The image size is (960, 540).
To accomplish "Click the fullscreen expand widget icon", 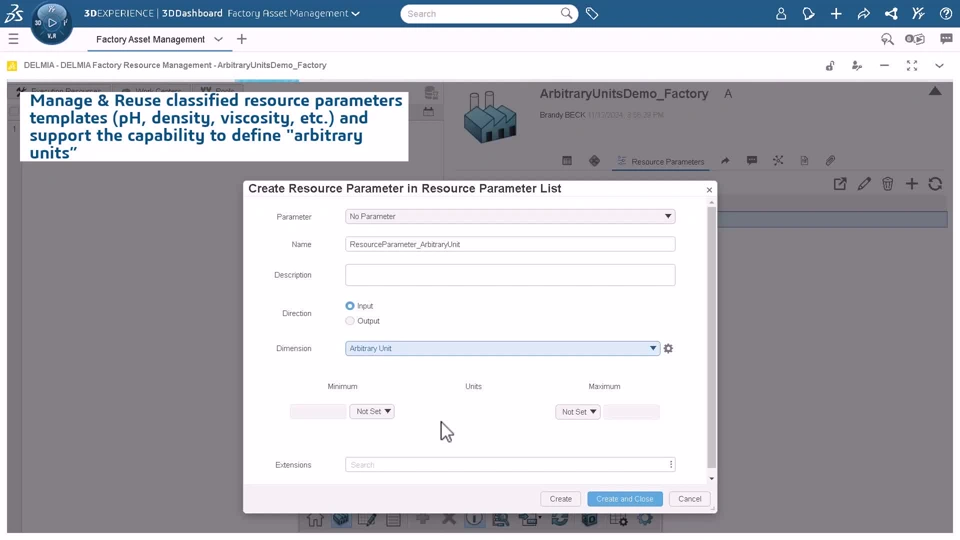I will [912, 66].
